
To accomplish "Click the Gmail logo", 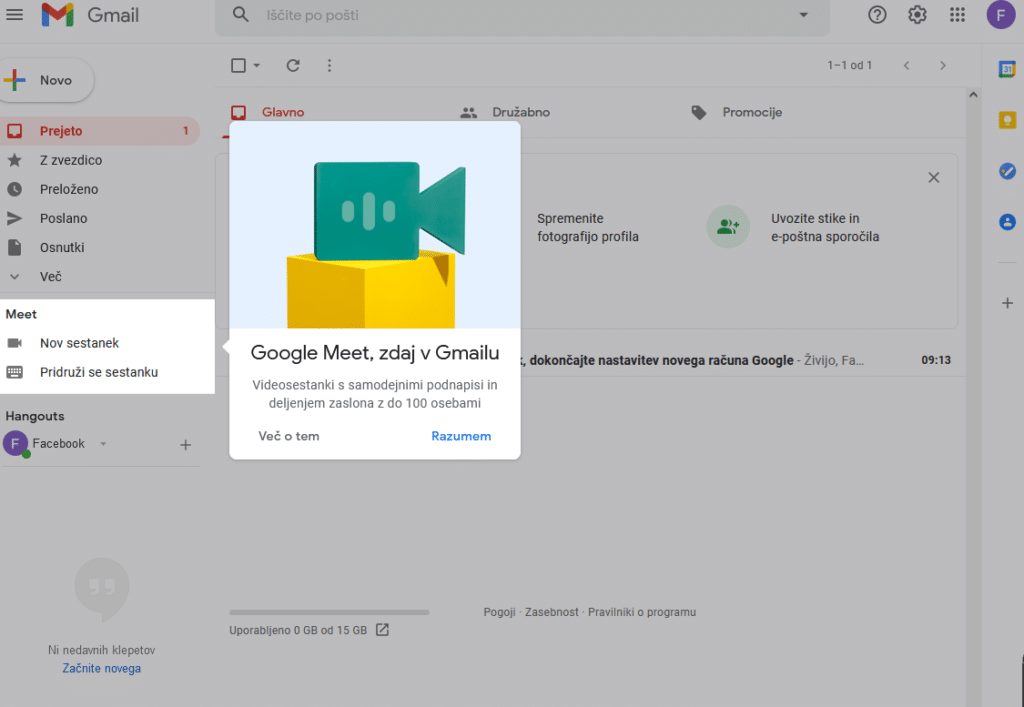I will pyautogui.click(x=90, y=14).
